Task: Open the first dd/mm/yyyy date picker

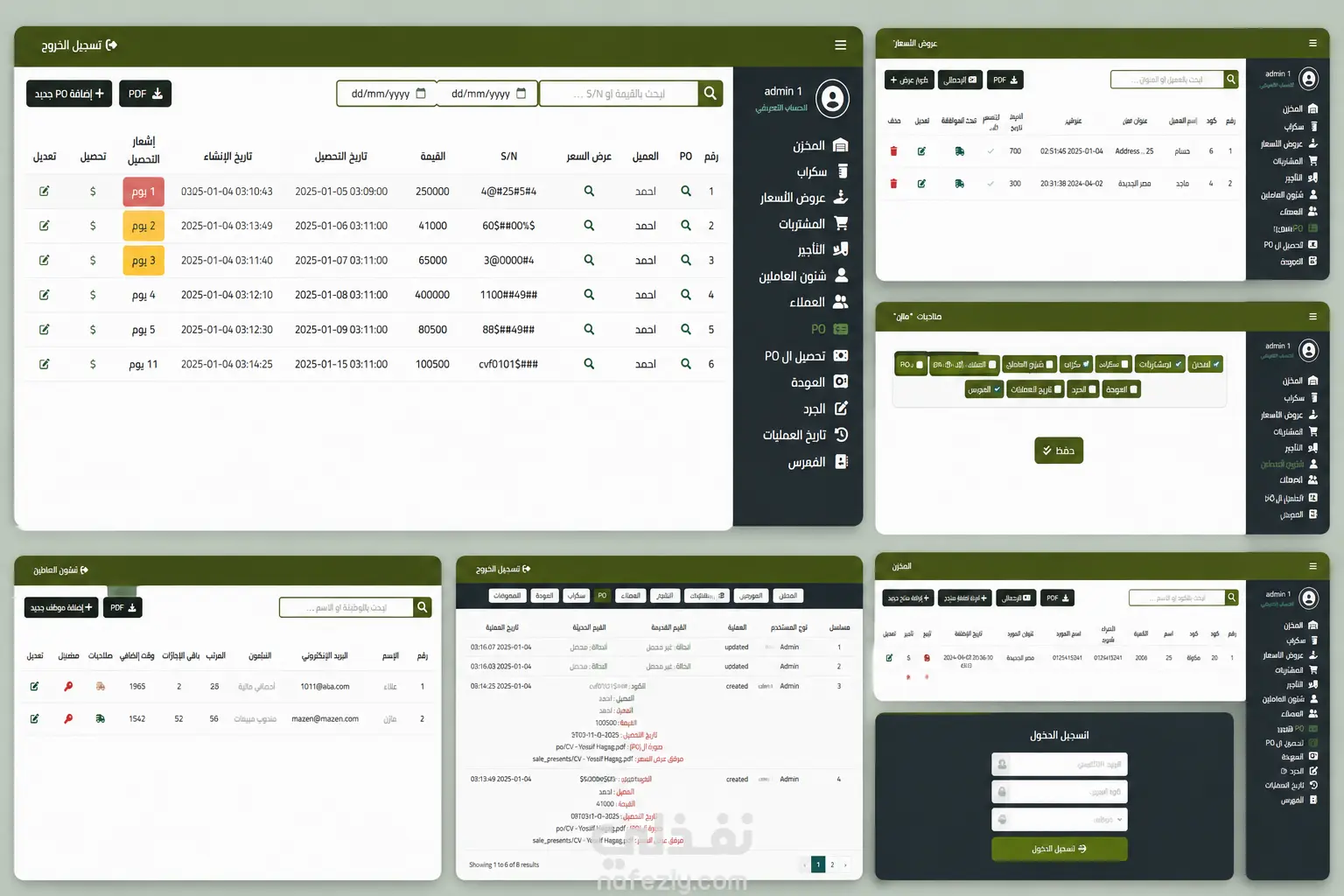Action: [x=387, y=94]
